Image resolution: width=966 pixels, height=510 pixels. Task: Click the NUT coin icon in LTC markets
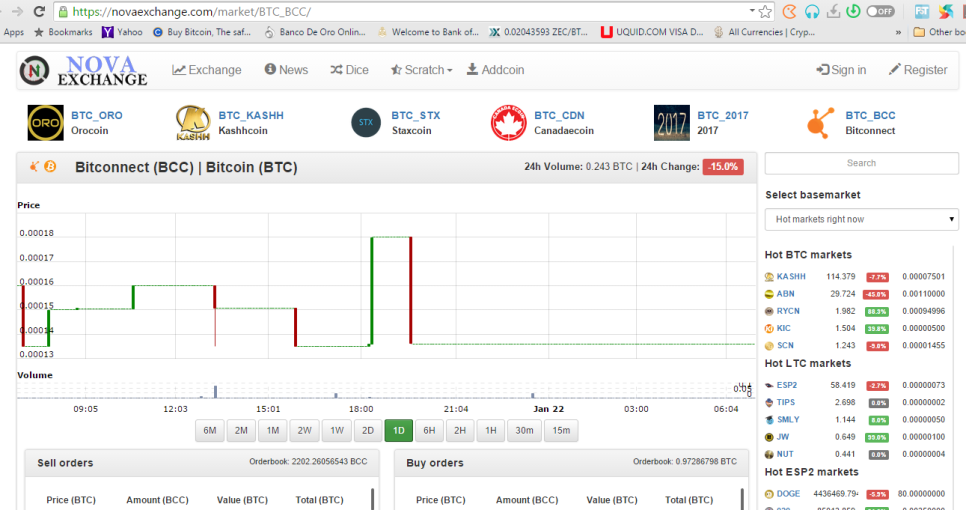click(769, 455)
